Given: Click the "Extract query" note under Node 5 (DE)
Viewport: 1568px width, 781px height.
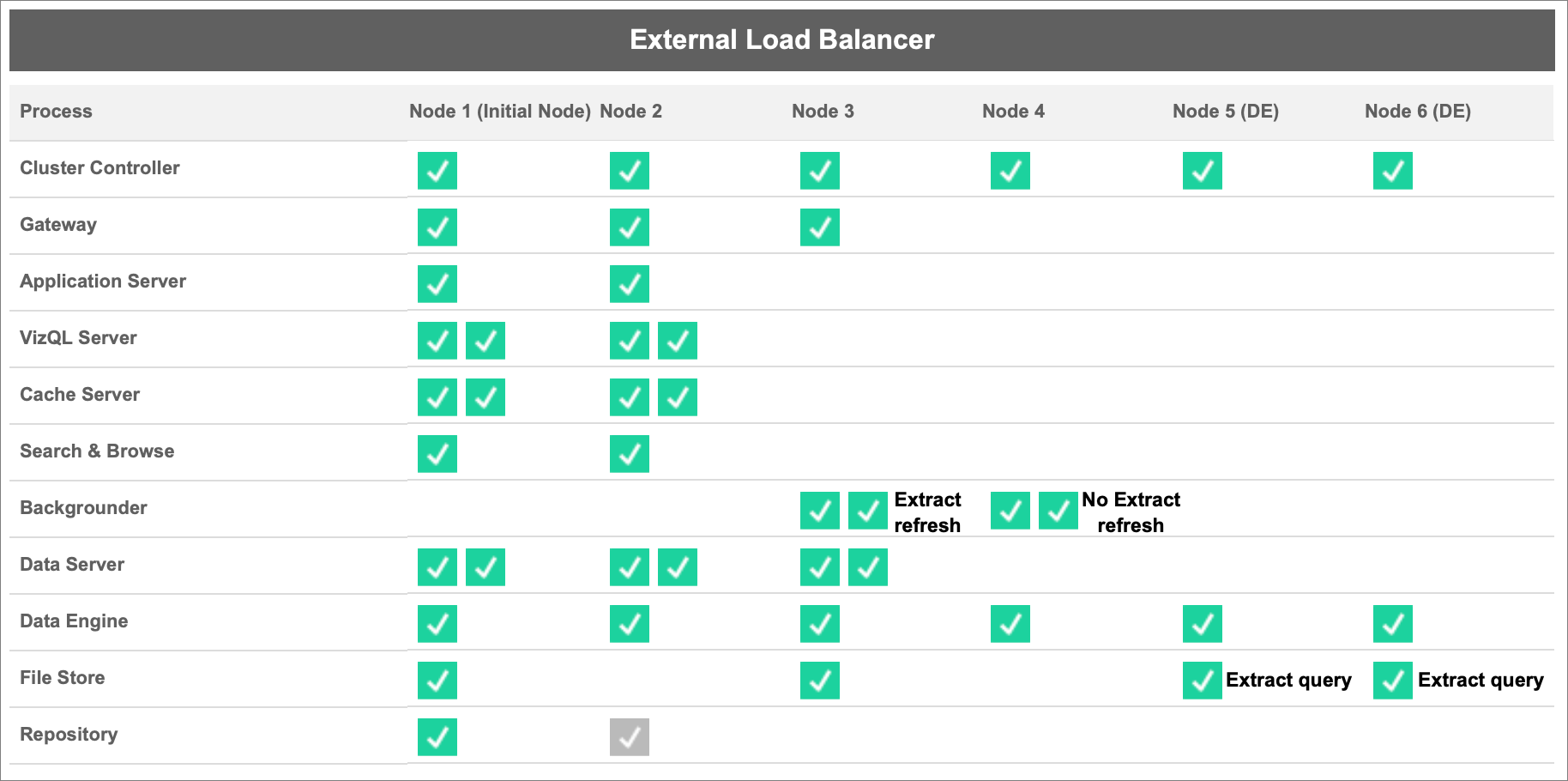Looking at the screenshot, I should click(x=1288, y=681).
